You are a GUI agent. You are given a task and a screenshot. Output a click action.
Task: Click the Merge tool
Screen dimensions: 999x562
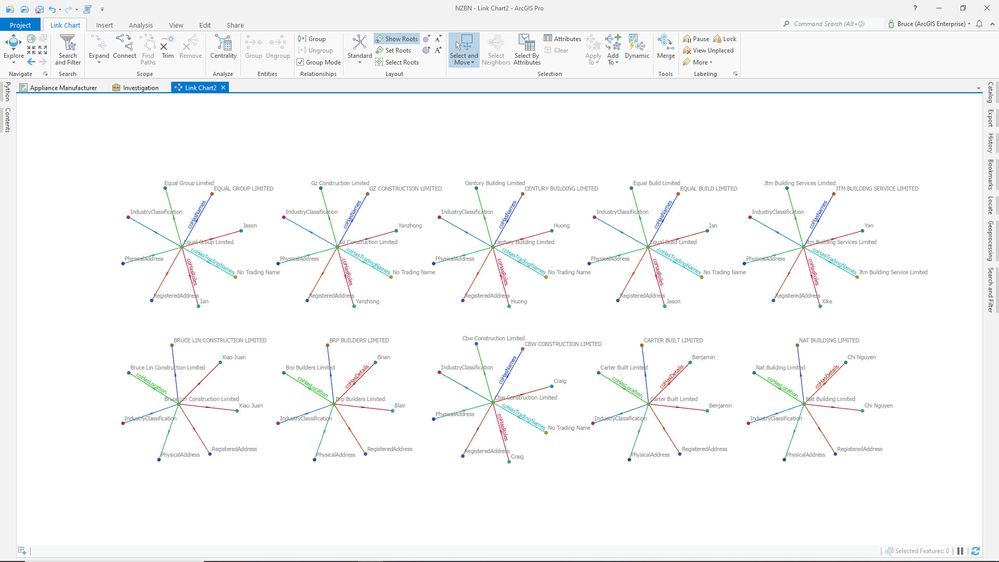666,48
